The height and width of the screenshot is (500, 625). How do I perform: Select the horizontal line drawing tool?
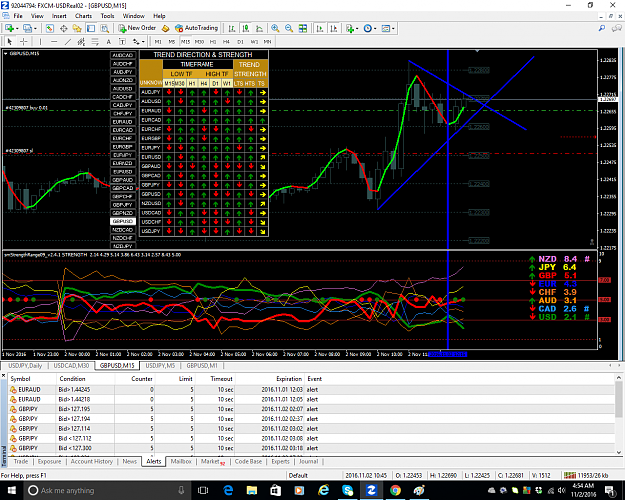click(x=54, y=41)
